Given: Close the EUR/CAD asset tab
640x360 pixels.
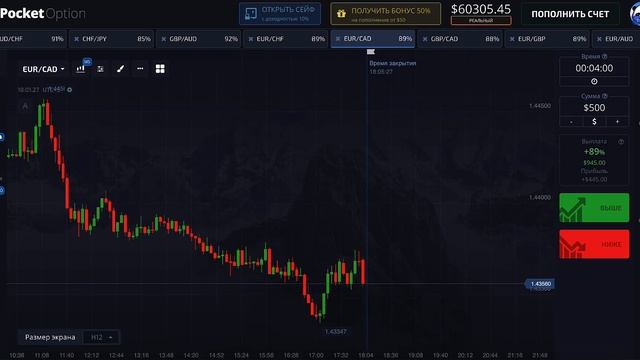Looking at the screenshot, I should coord(338,39).
